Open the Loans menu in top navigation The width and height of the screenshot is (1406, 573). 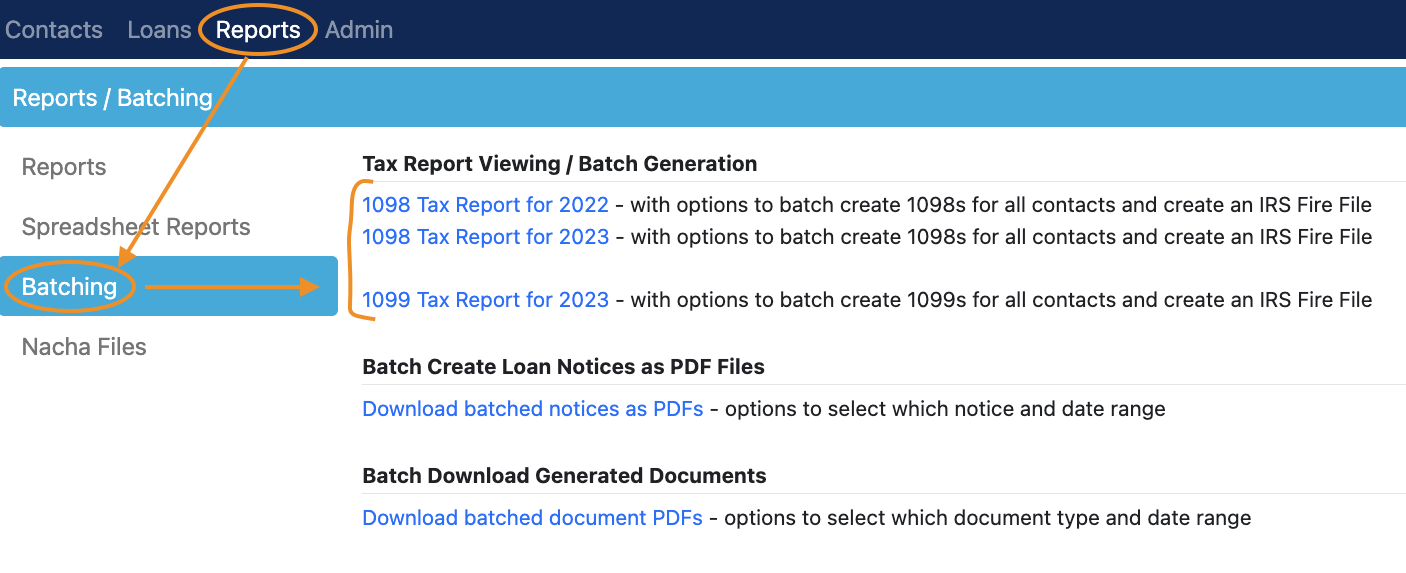(x=159, y=30)
